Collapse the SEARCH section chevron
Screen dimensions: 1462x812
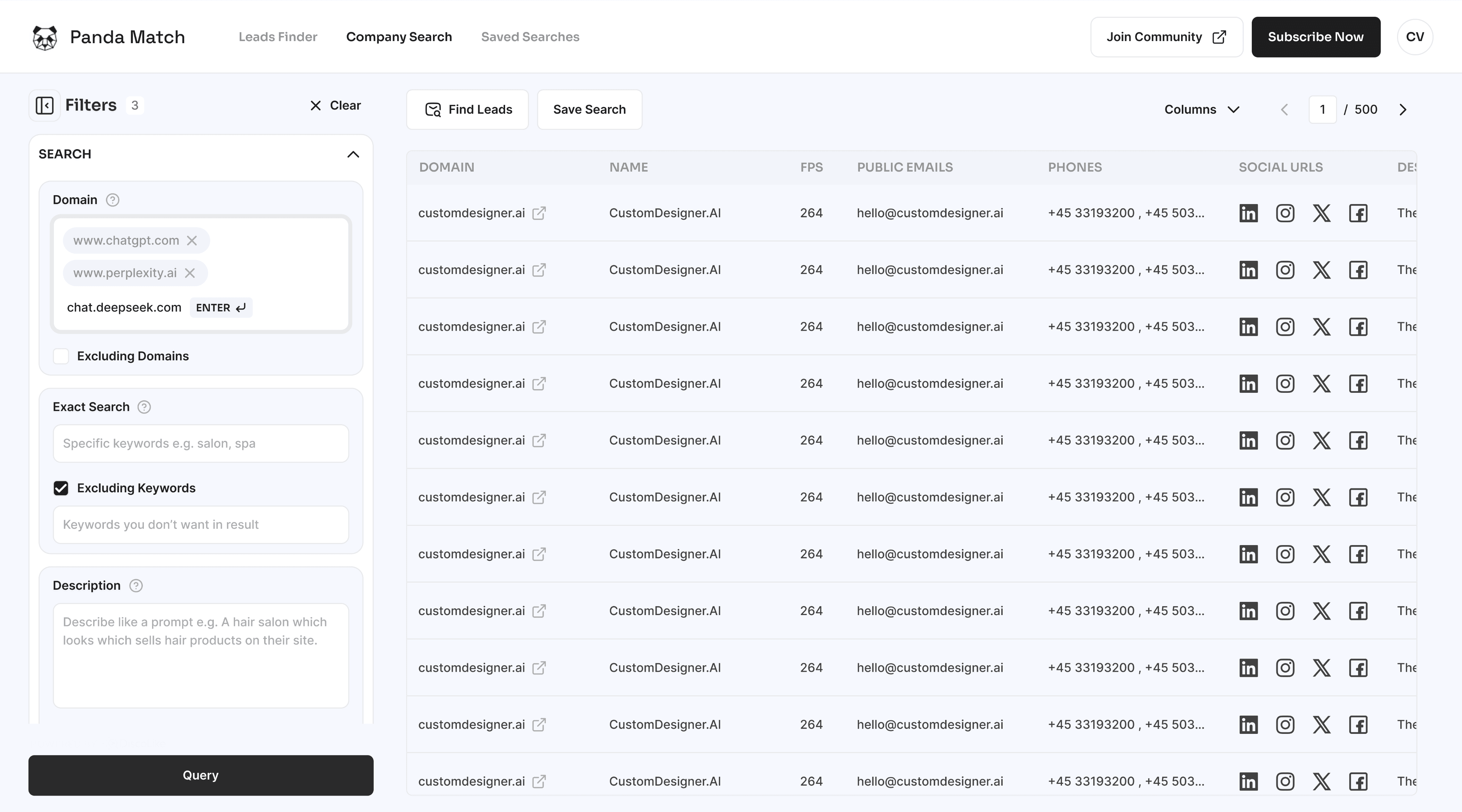tap(353, 154)
